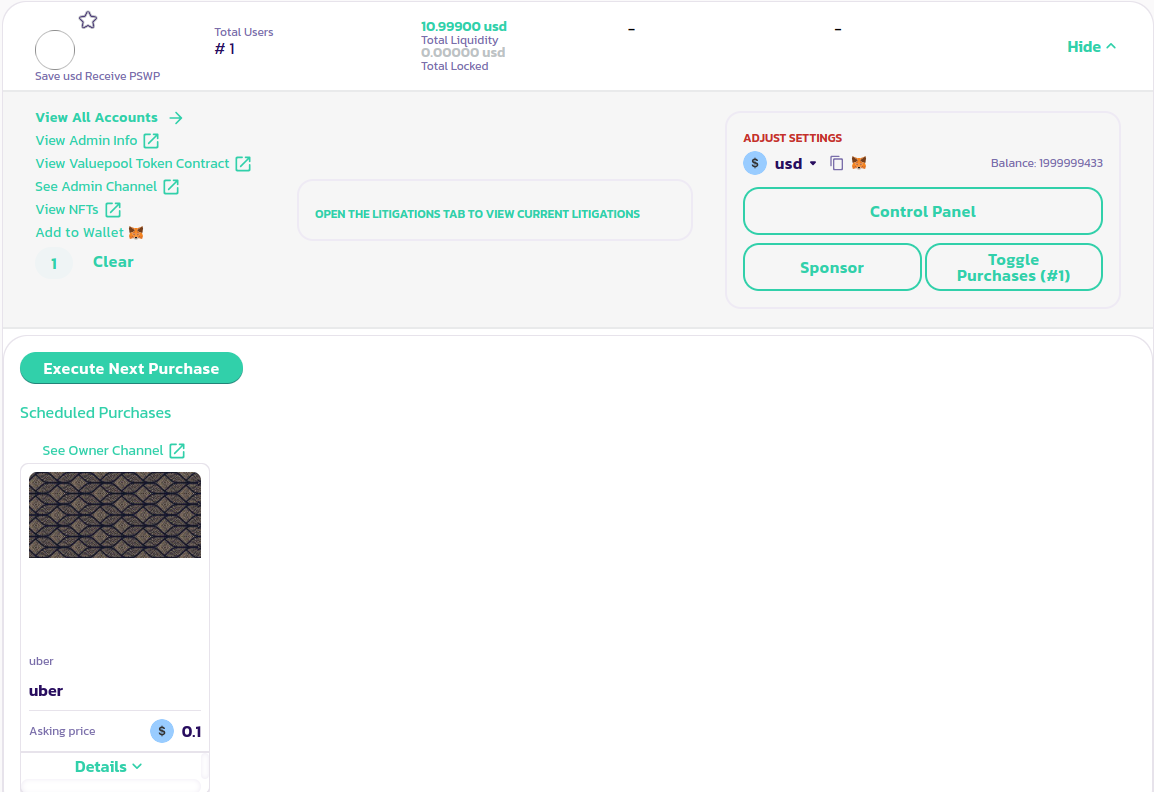Click the MetaMask fox icon beside usd
1154x792 pixels.
pos(858,163)
